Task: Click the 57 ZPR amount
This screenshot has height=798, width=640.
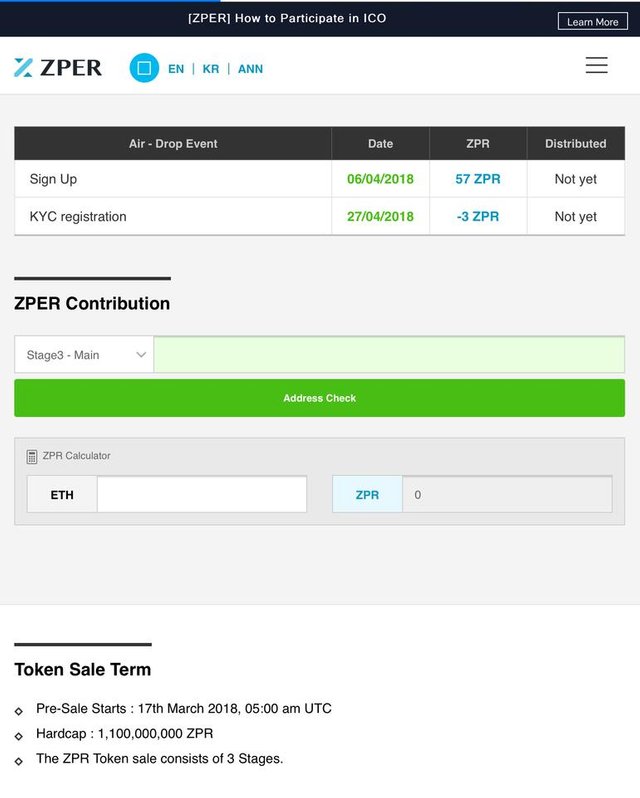Action: pos(478,179)
